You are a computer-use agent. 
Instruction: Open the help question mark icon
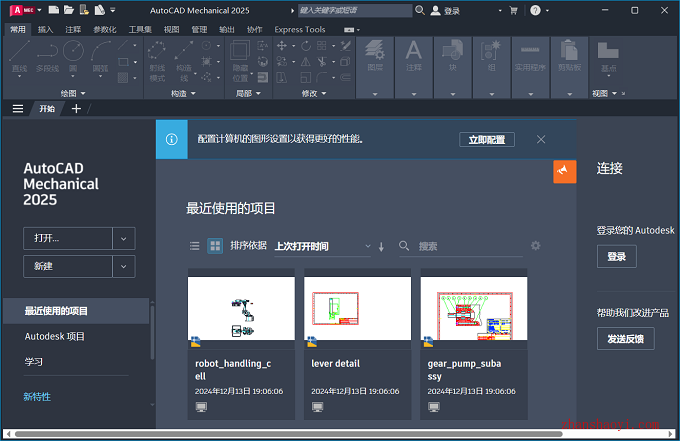535,10
